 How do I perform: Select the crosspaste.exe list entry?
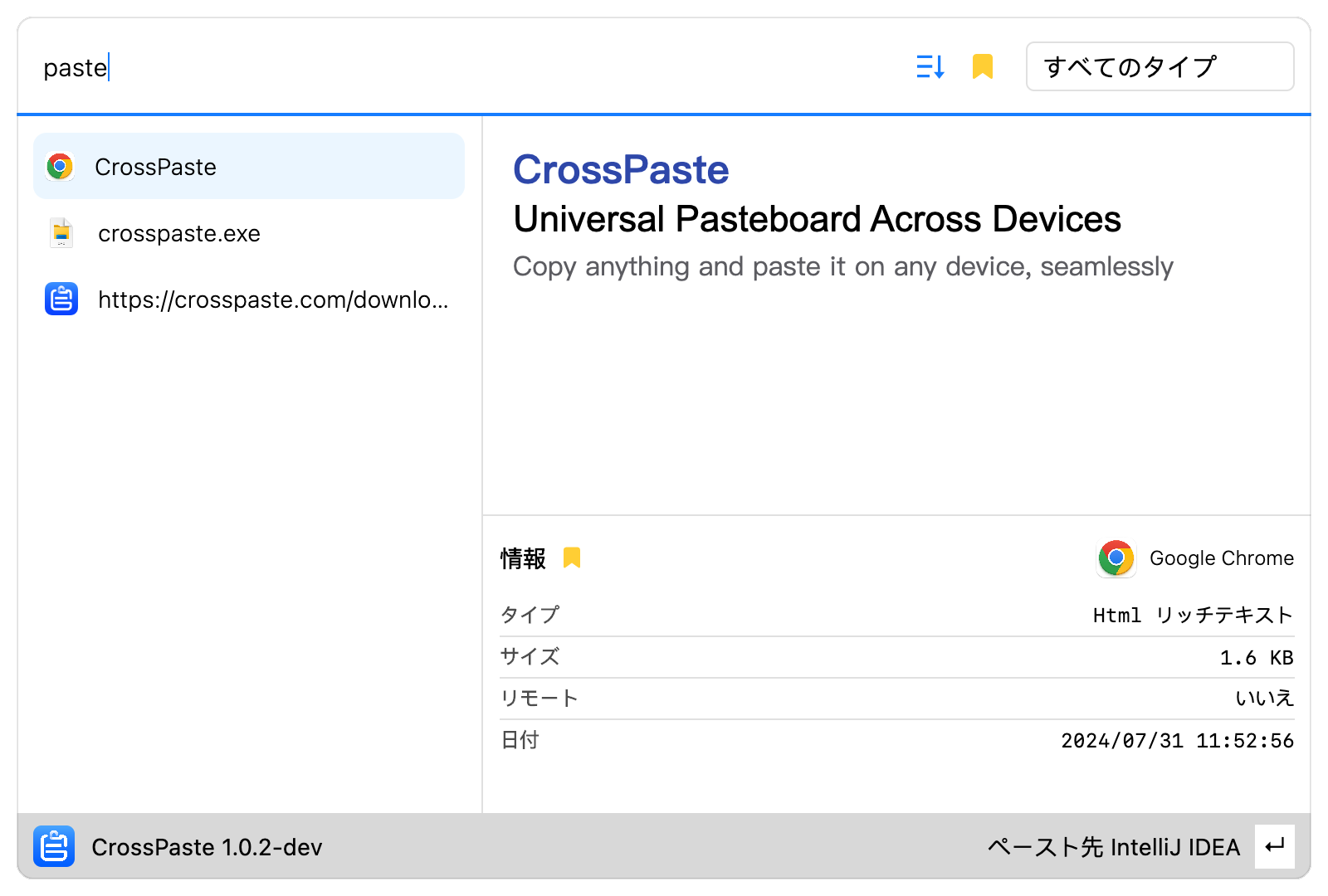pos(249,233)
